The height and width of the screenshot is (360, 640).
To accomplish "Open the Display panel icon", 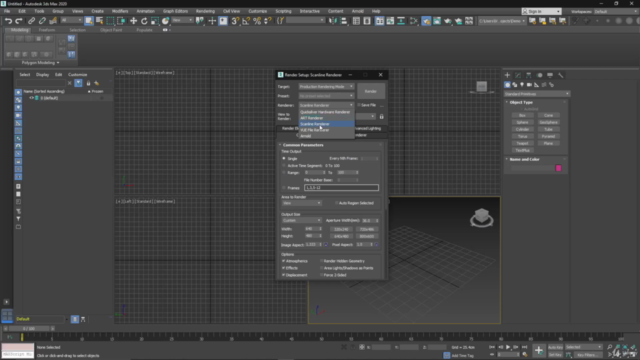I will (550, 75).
